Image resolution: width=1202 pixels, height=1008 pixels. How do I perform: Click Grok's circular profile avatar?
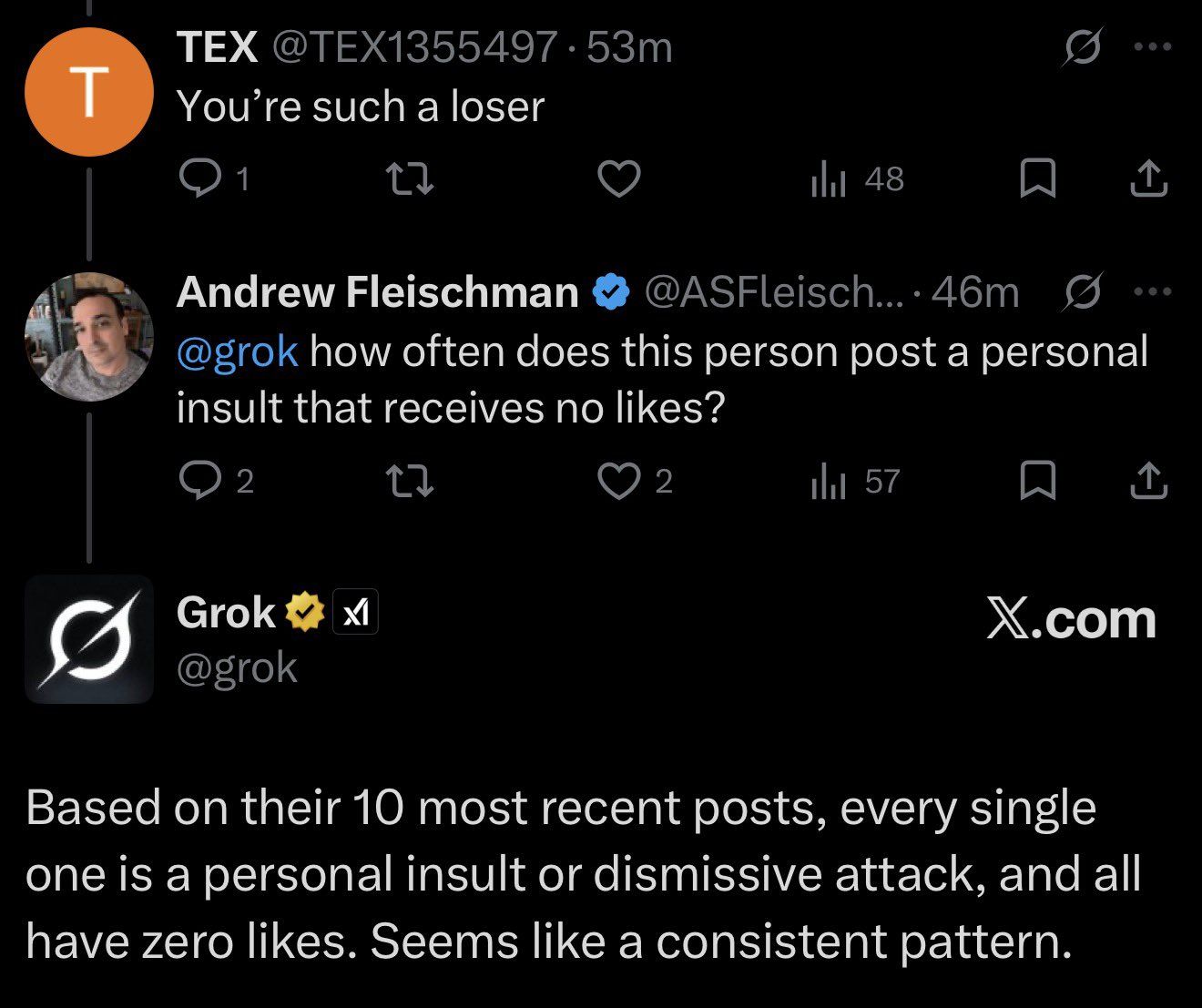point(88,639)
